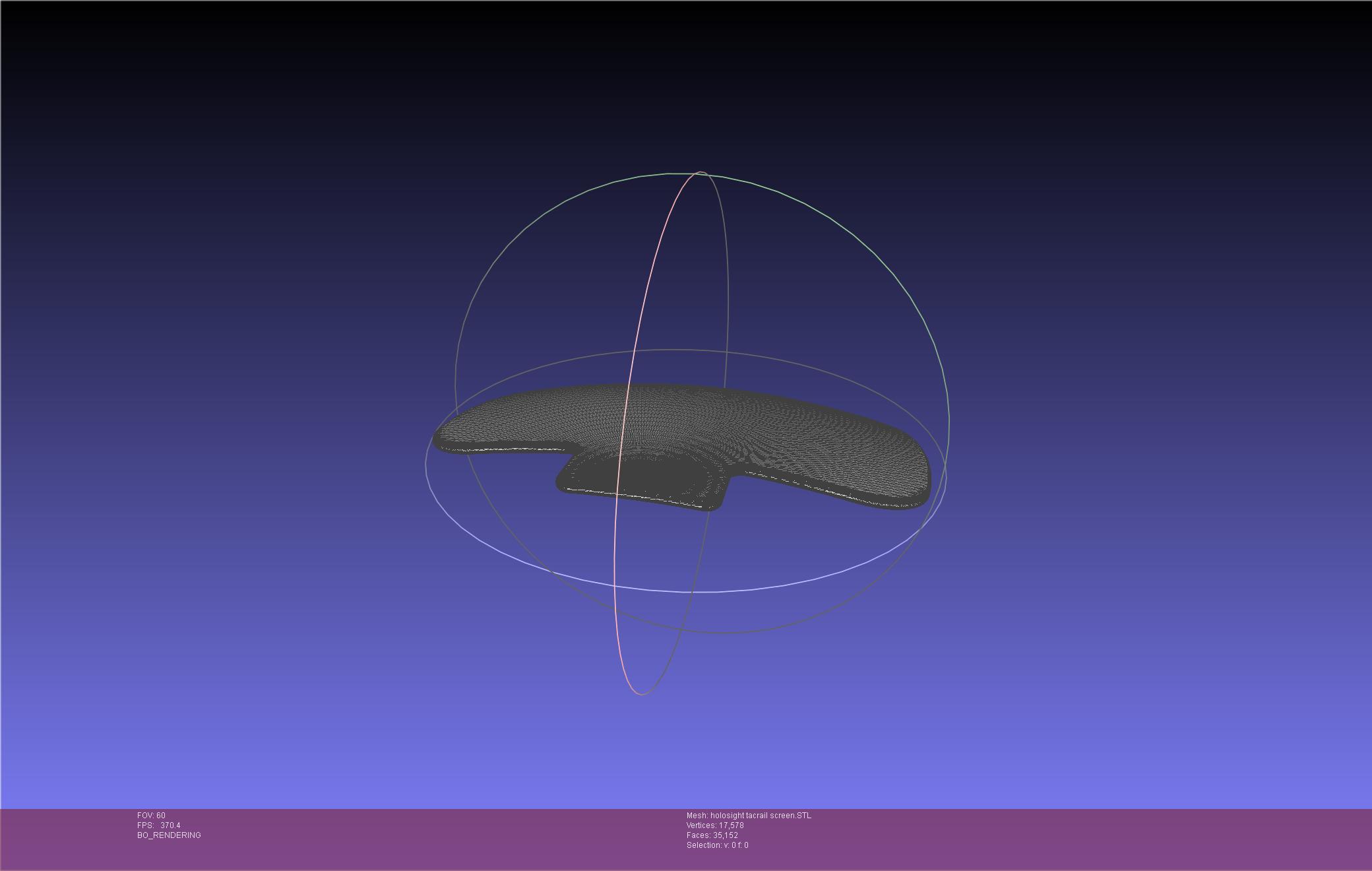Click the FPS 370.4 readout
Viewport: 1372px width, 871px height.
(x=158, y=825)
